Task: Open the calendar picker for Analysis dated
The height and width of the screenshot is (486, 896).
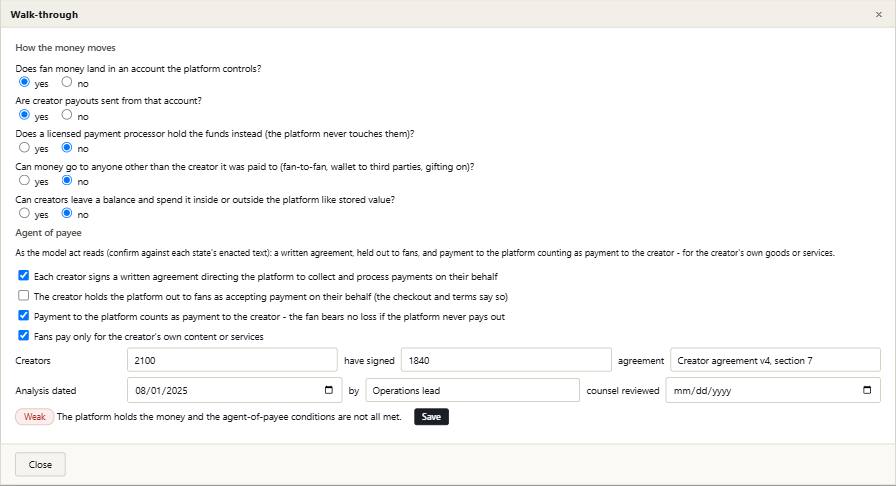Action: point(329,390)
